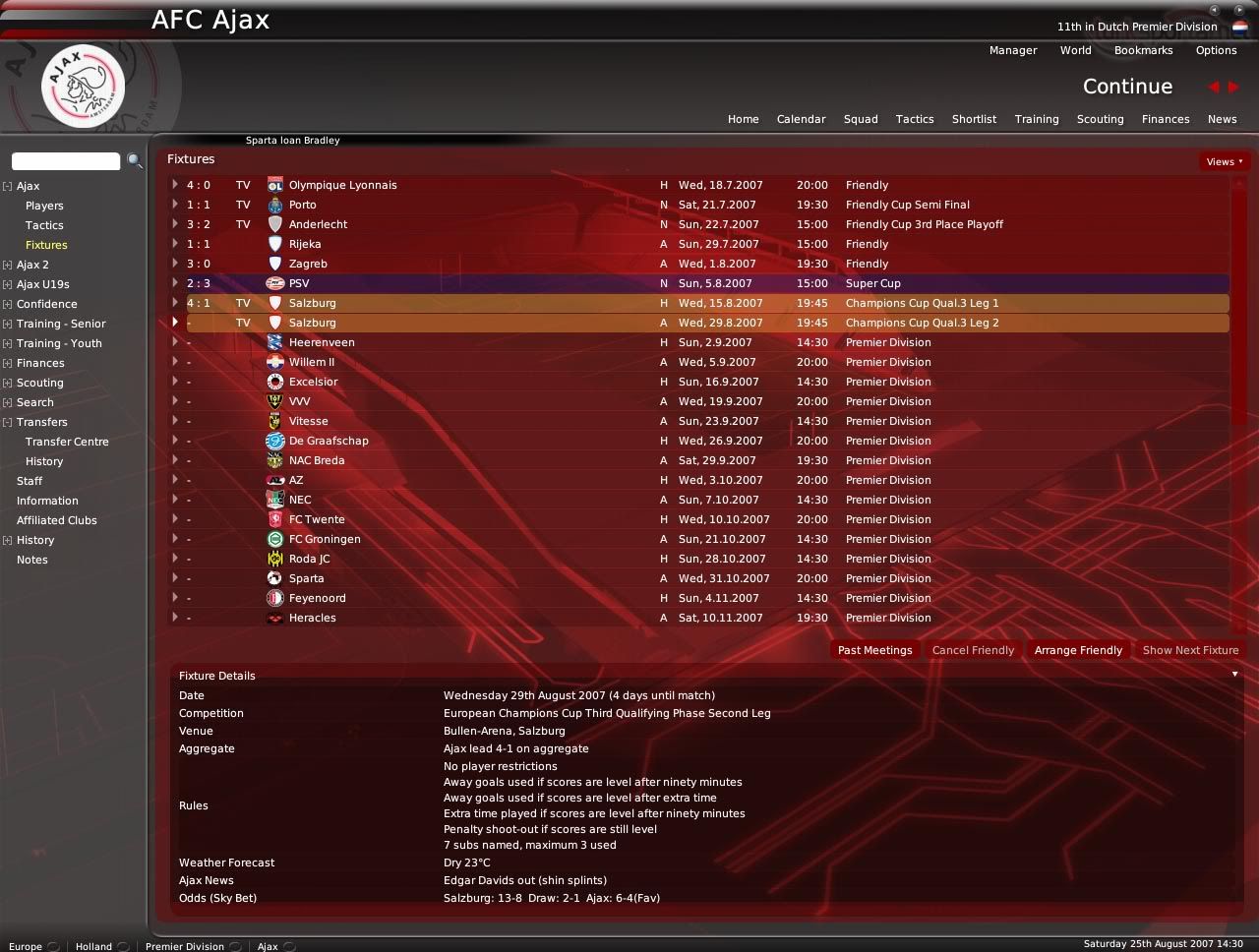This screenshot has height=952, width=1259.
Task: Expand the Ajax 2 tree node
Action: 7,265
